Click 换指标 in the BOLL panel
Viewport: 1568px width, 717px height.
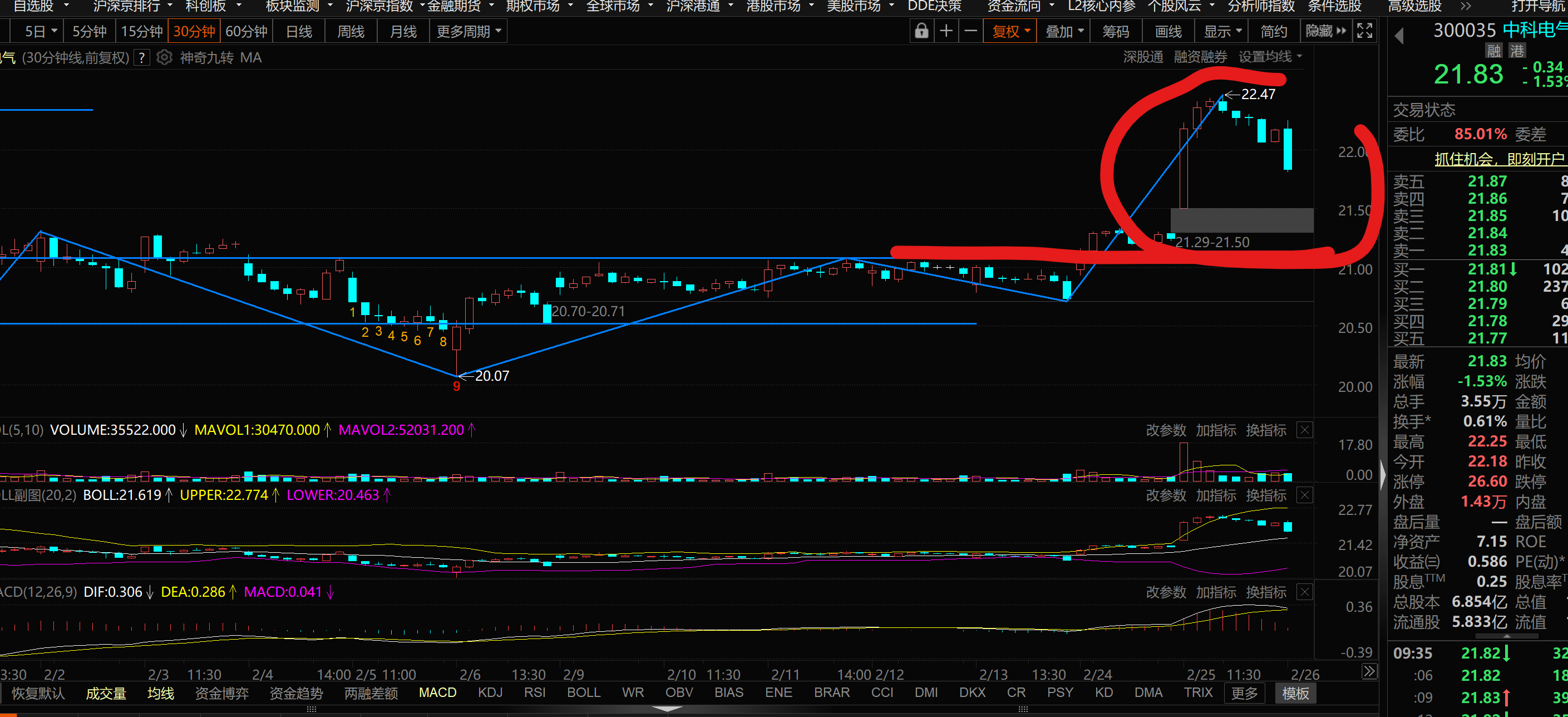(1266, 495)
